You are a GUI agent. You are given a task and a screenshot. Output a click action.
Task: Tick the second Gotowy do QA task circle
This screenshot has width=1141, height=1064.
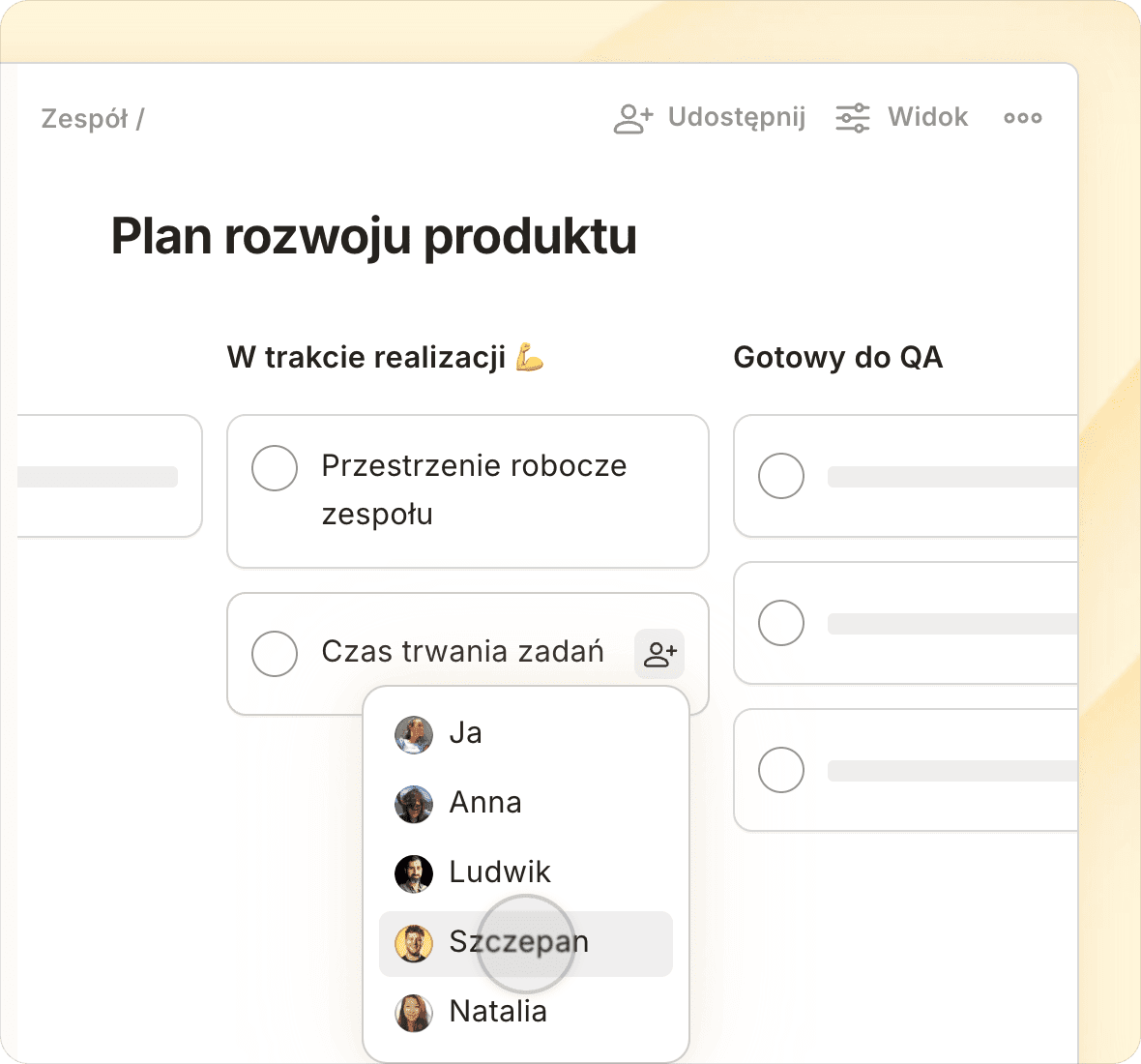coord(781,623)
